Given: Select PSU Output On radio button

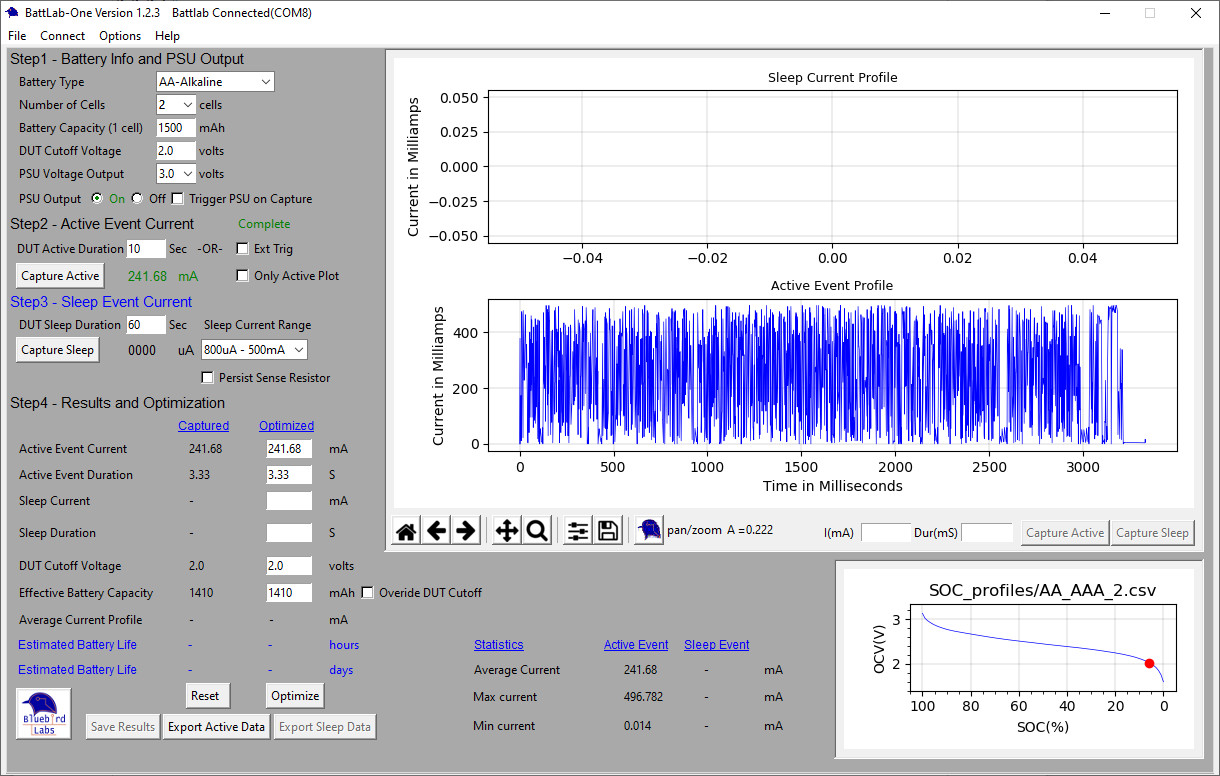Looking at the screenshot, I should coord(97,198).
